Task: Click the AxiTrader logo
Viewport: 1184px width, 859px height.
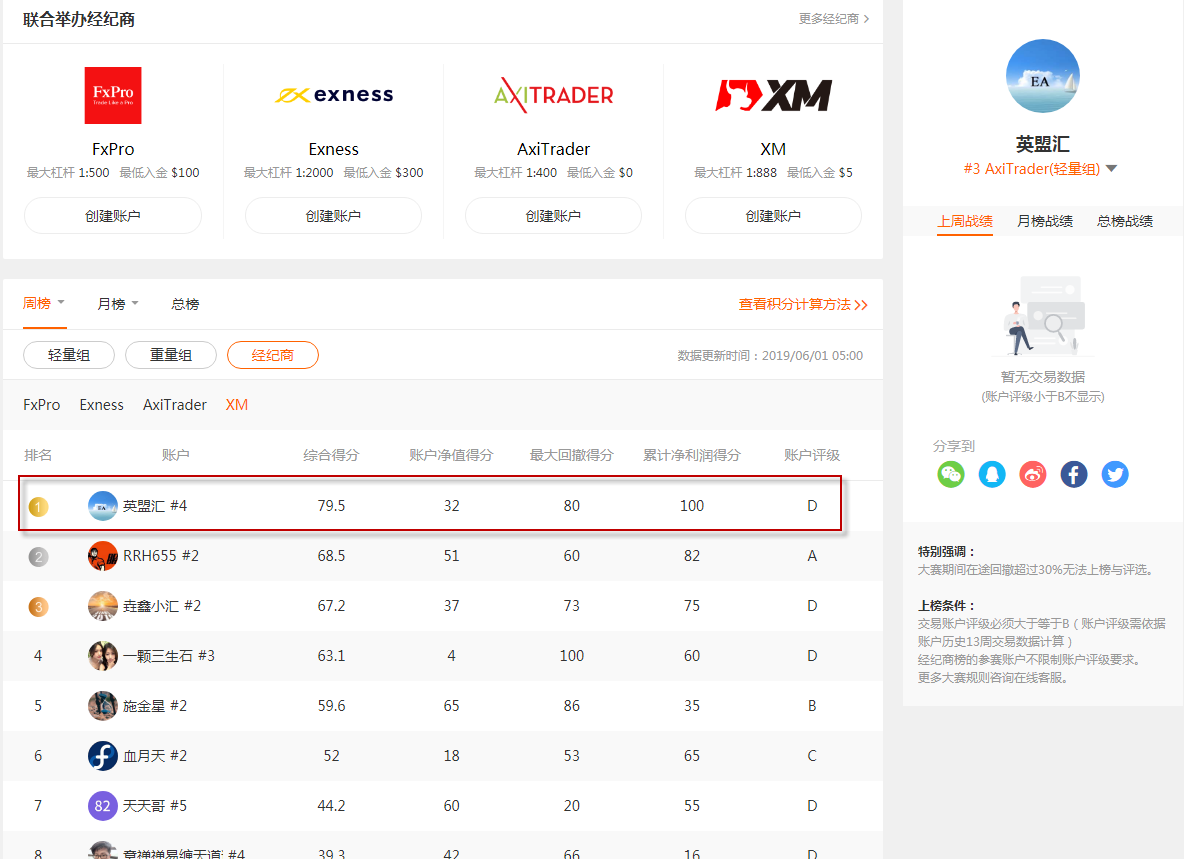Action: pyautogui.click(x=553, y=95)
